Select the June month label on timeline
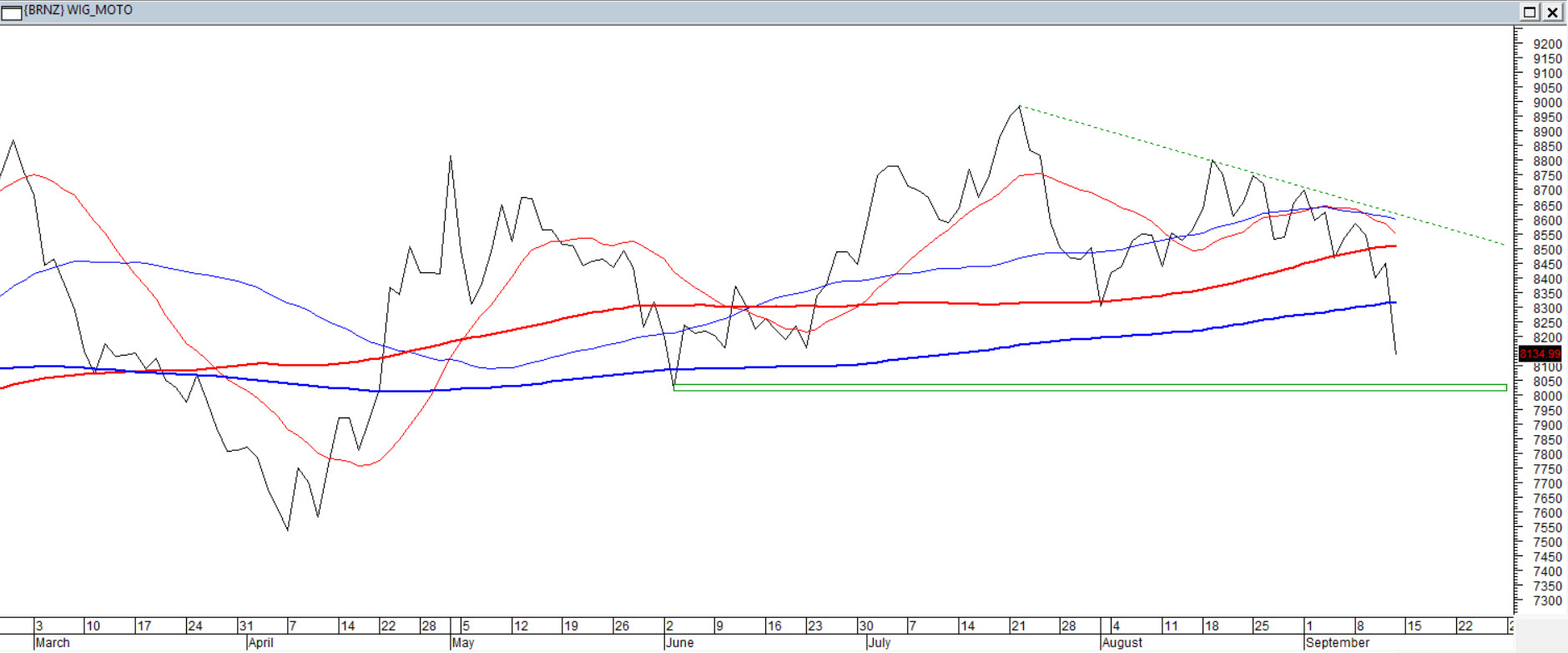The width and height of the screenshot is (1568, 653). (679, 643)
